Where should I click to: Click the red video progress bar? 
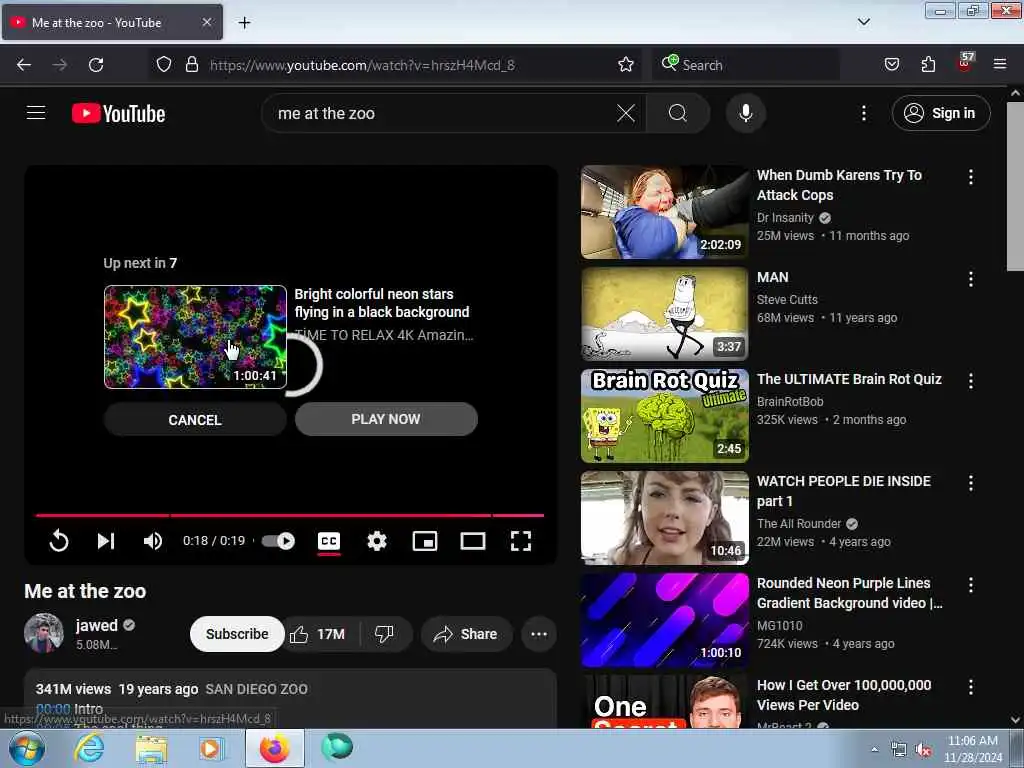tap(290, 515)
